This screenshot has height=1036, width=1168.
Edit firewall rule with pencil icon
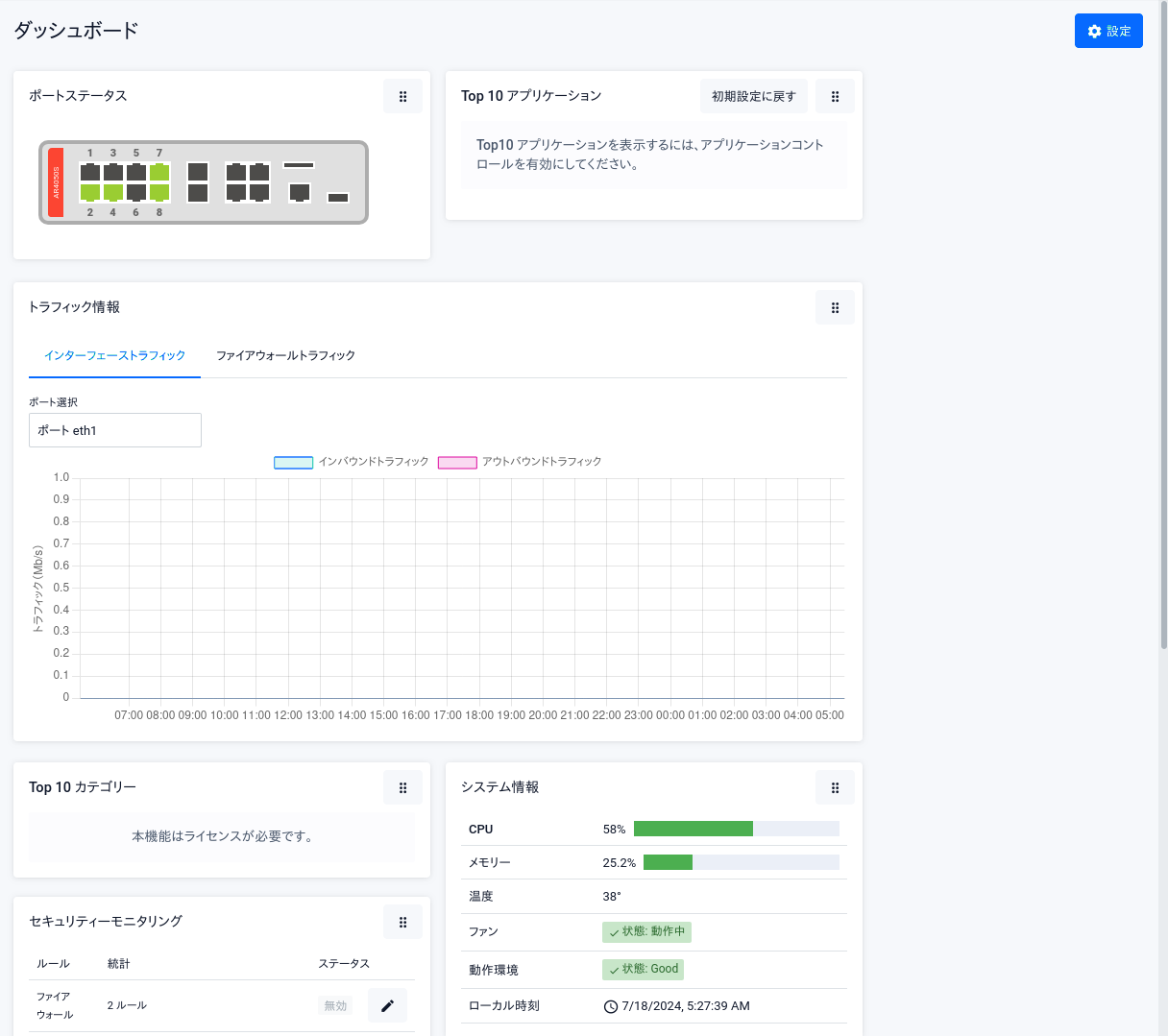(x=387, y=1005)
